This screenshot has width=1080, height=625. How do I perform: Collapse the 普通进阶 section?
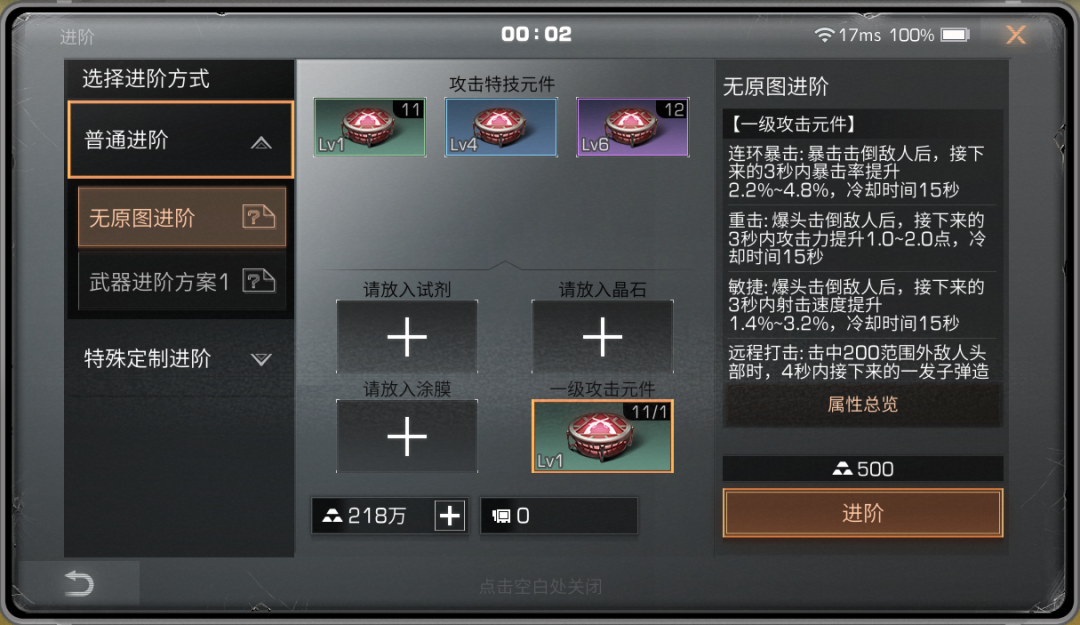pos(180,140)
